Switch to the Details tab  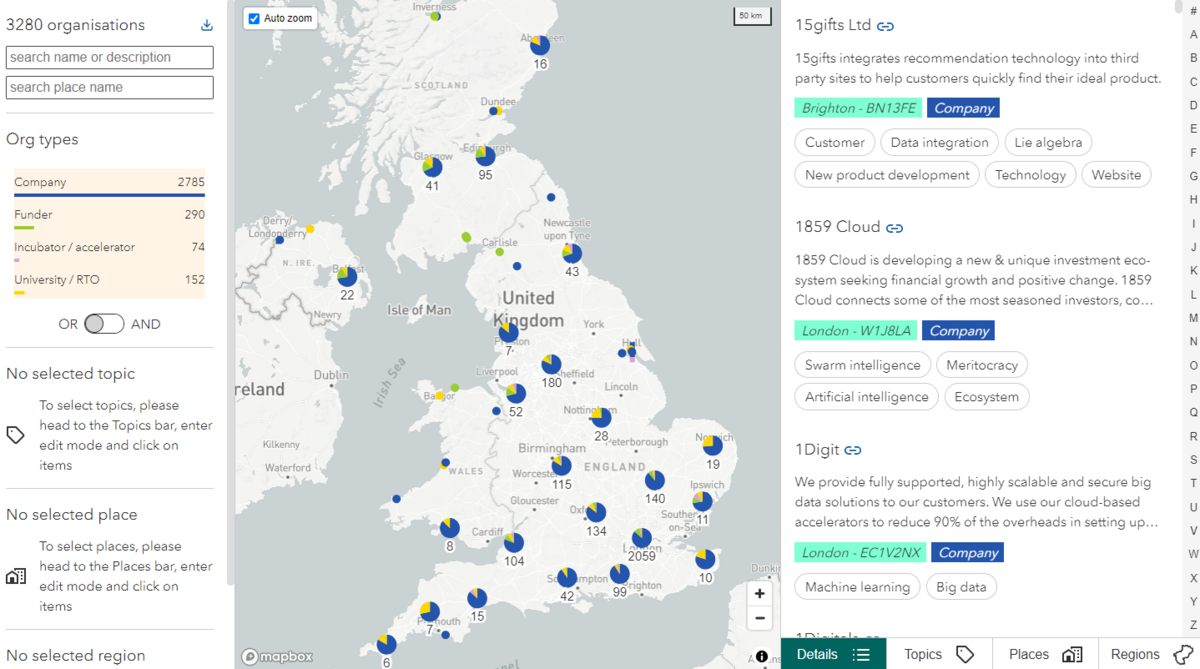[834, 654]
